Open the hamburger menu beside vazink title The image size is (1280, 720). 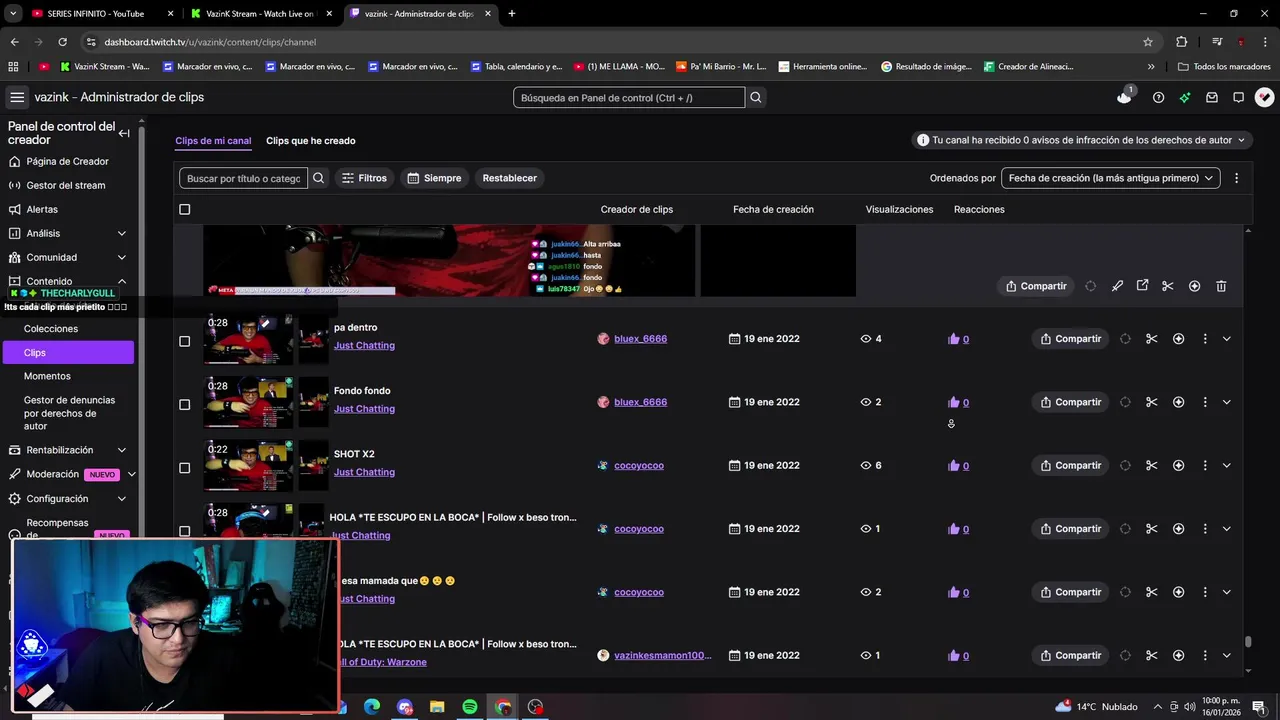17,97
